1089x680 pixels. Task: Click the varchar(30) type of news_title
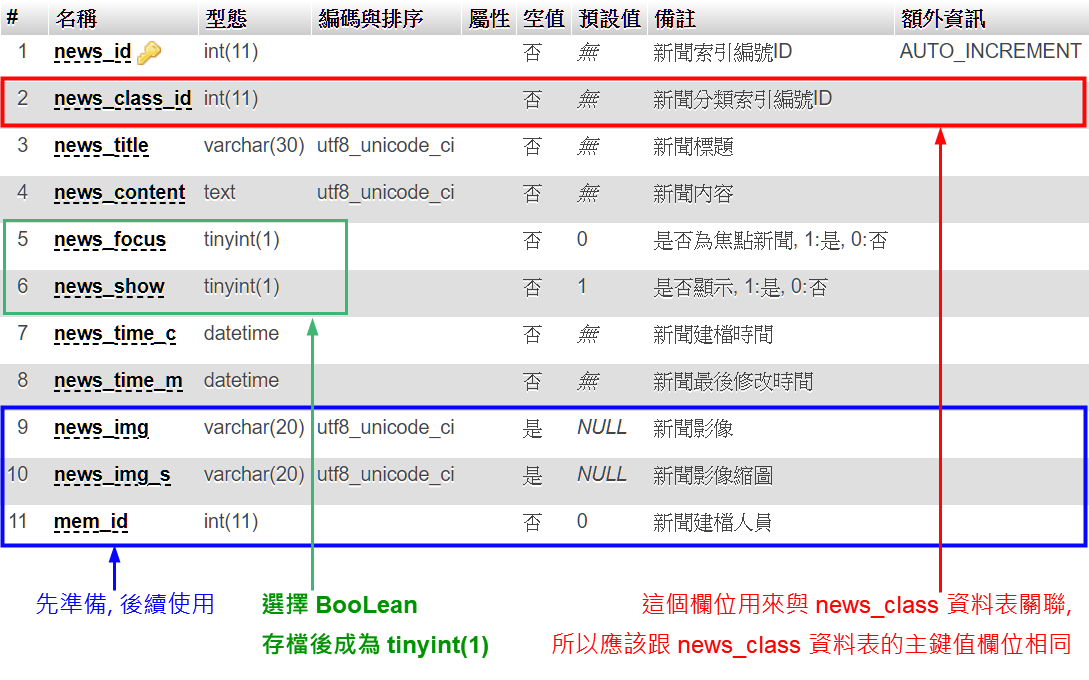tap(254, 146)
